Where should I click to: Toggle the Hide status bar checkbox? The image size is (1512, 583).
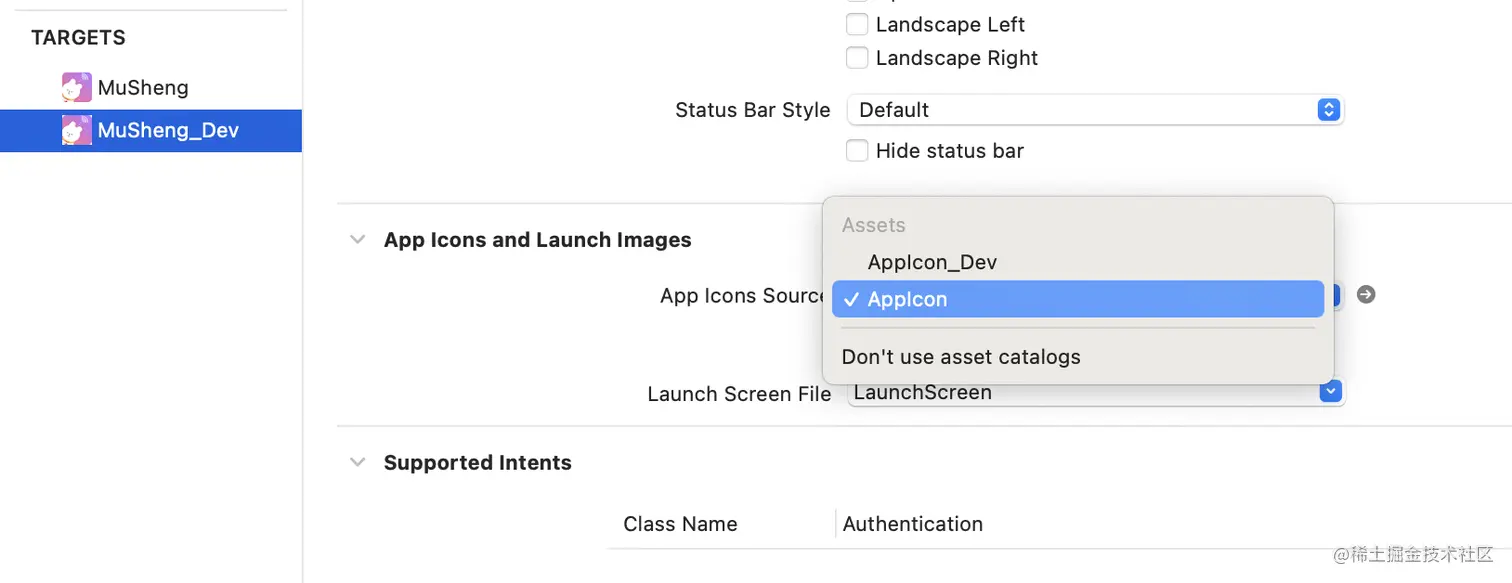(x=857, y=151)
